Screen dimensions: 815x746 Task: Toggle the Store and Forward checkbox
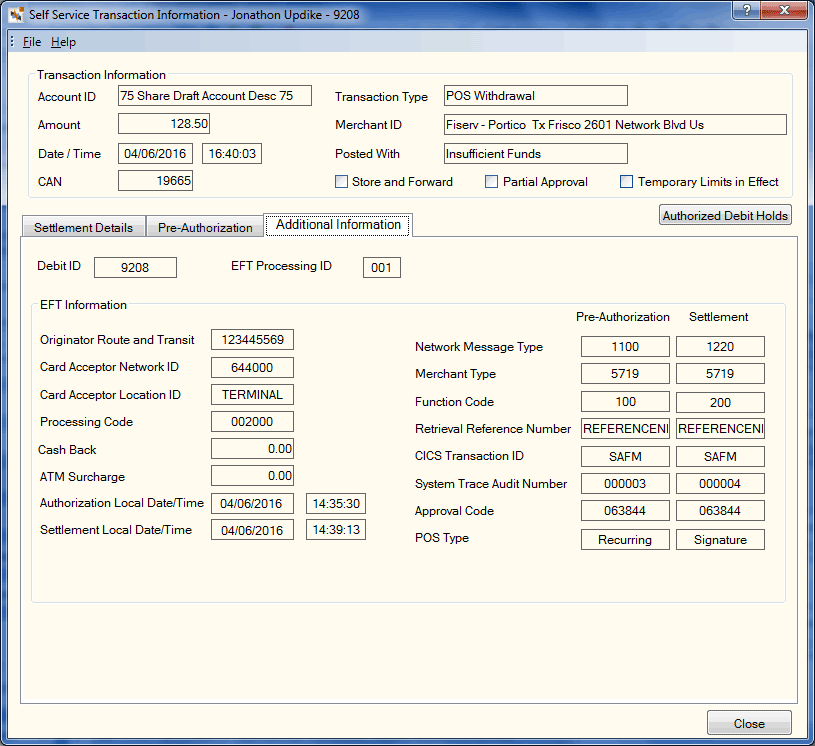click(x=341, y=181)
